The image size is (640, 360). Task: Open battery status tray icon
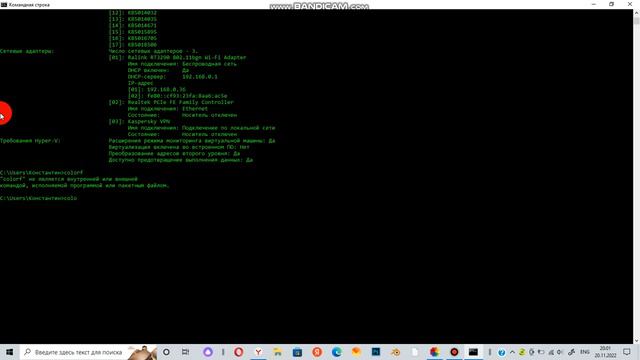coord(541,352)
